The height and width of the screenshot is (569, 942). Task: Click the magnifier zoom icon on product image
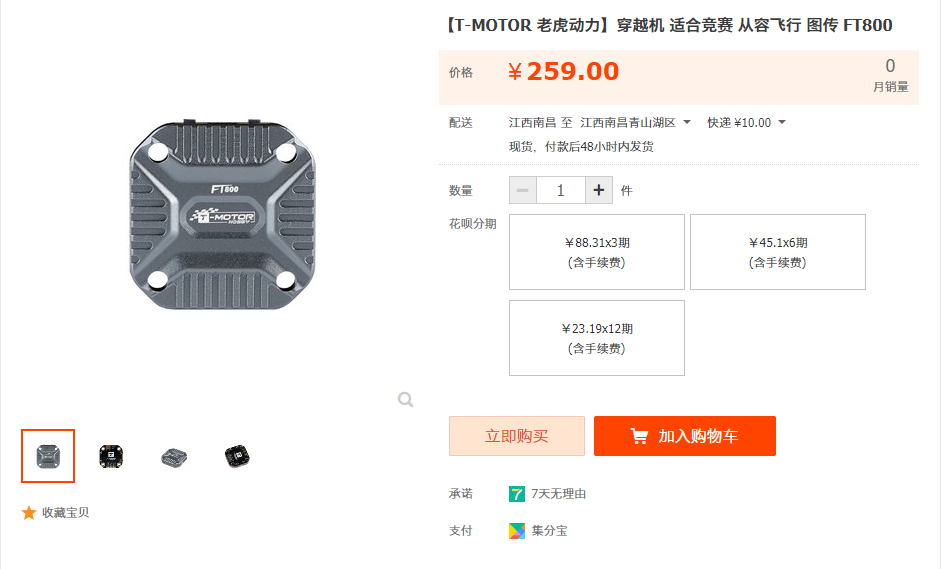(405, 400)
